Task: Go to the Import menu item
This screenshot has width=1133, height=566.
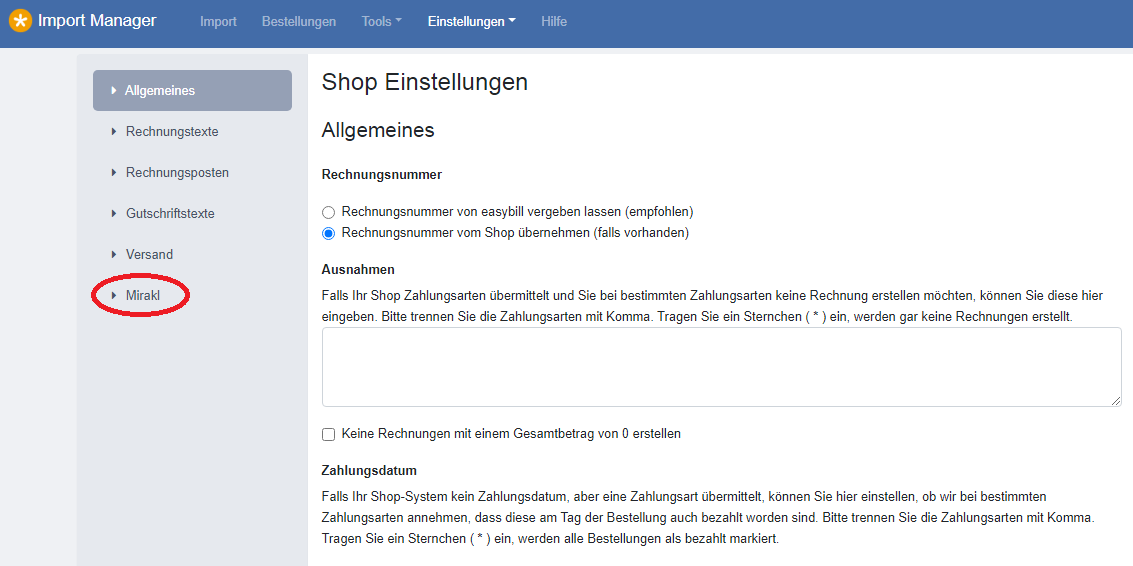Action: pyautogui.click(x=218, y=22)
